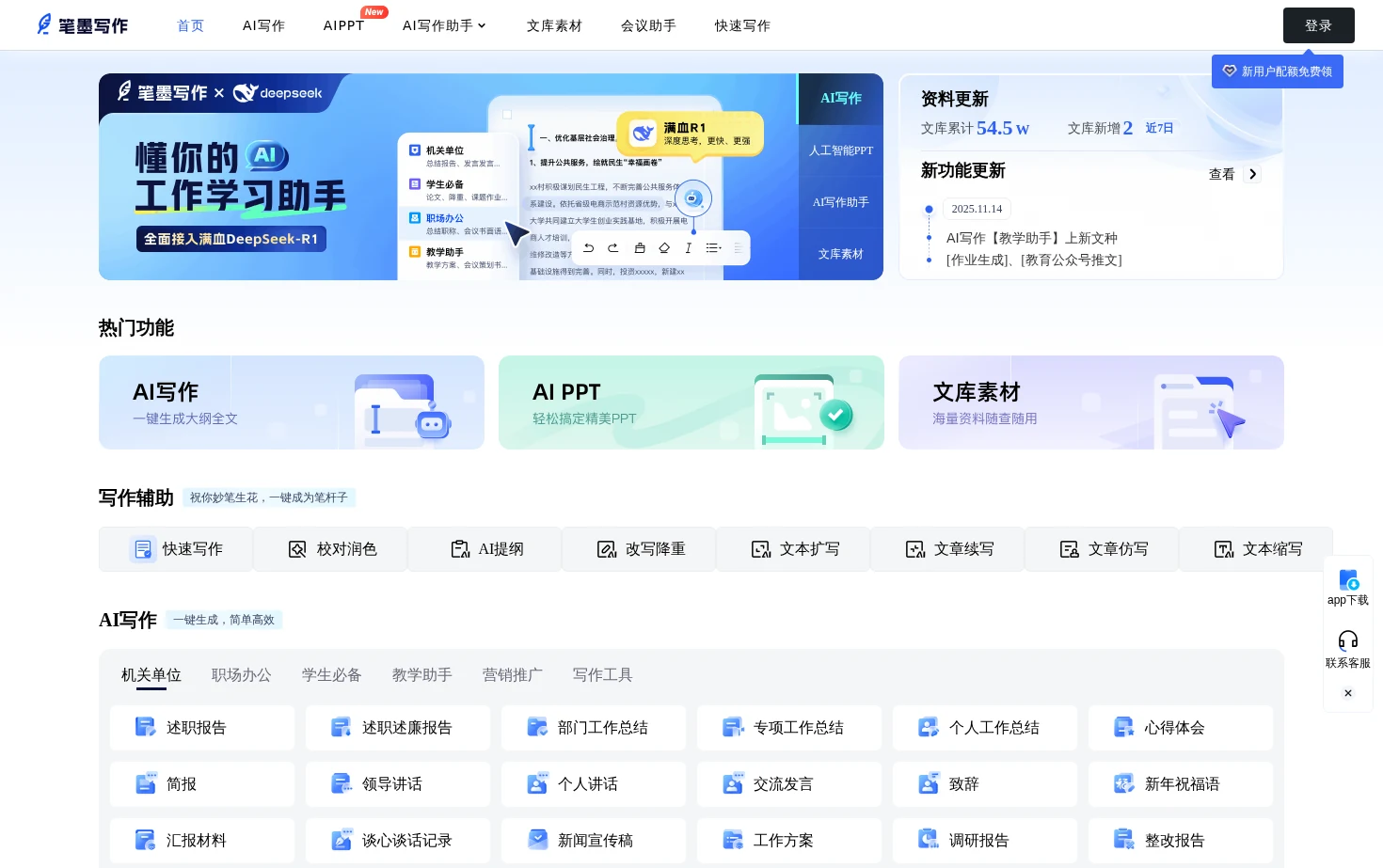The image size is (1383, 868).
Task: Open 会议助手 in the top navigation
Action: point(648,25)
